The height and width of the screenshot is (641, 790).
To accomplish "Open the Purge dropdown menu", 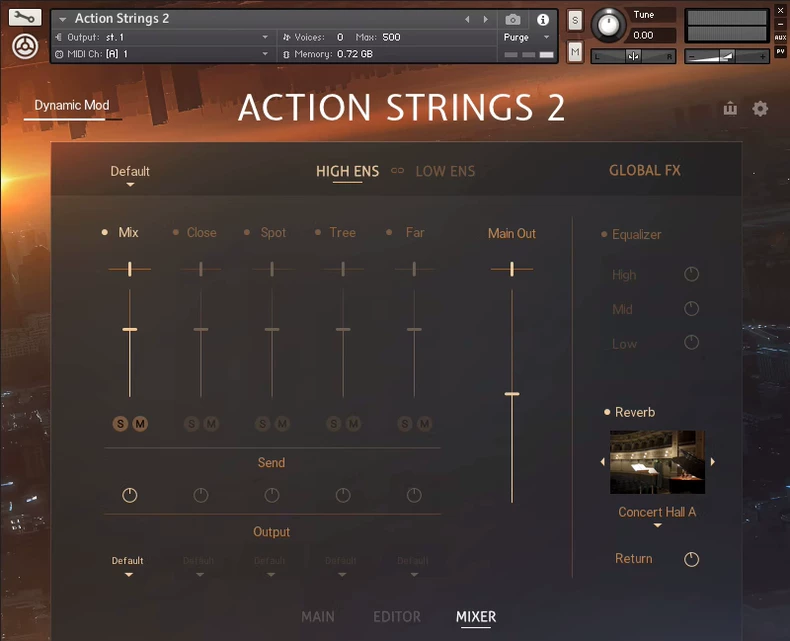I will [526, 37].
